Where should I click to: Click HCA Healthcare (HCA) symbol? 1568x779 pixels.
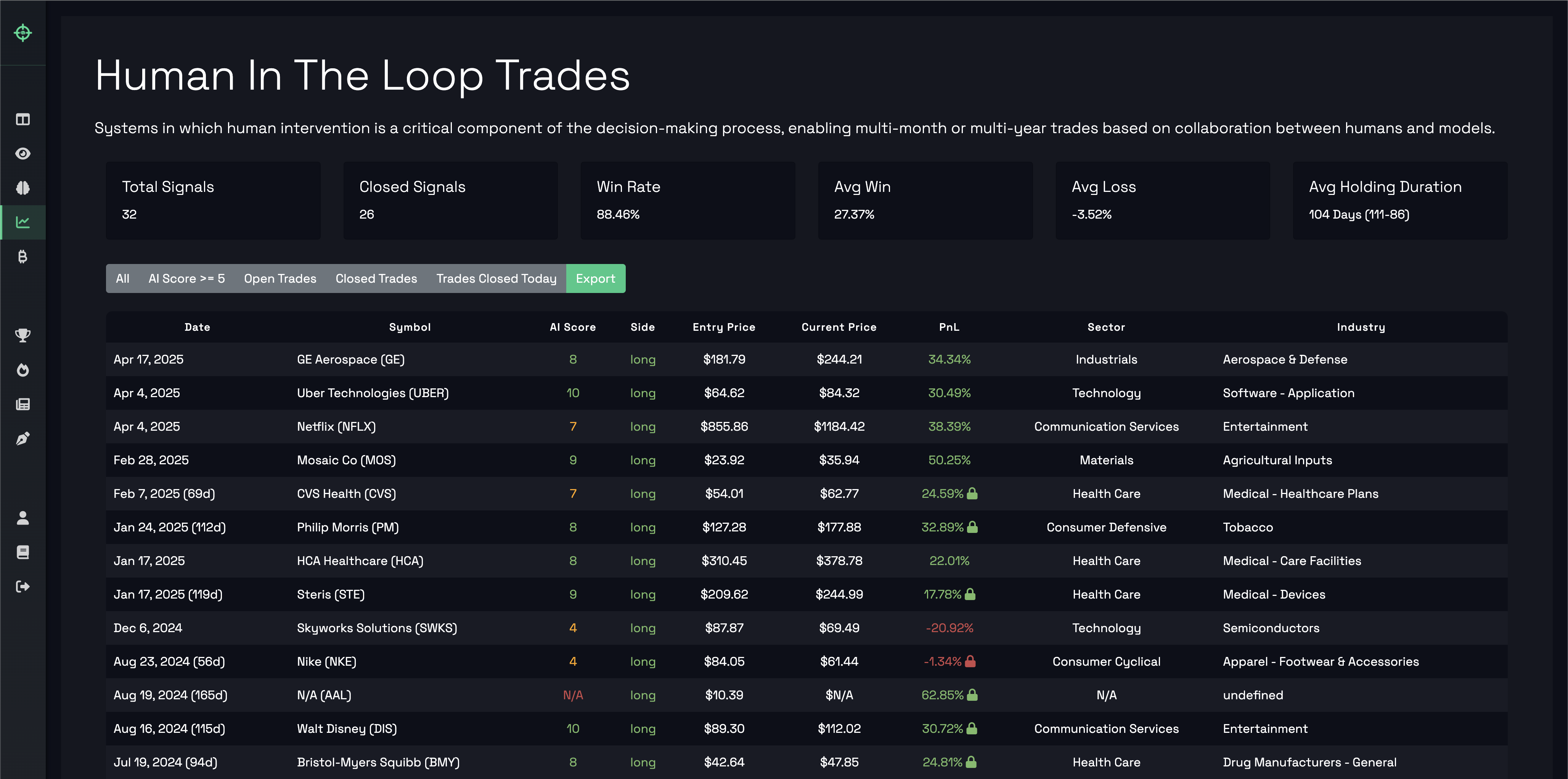point(360,560)
